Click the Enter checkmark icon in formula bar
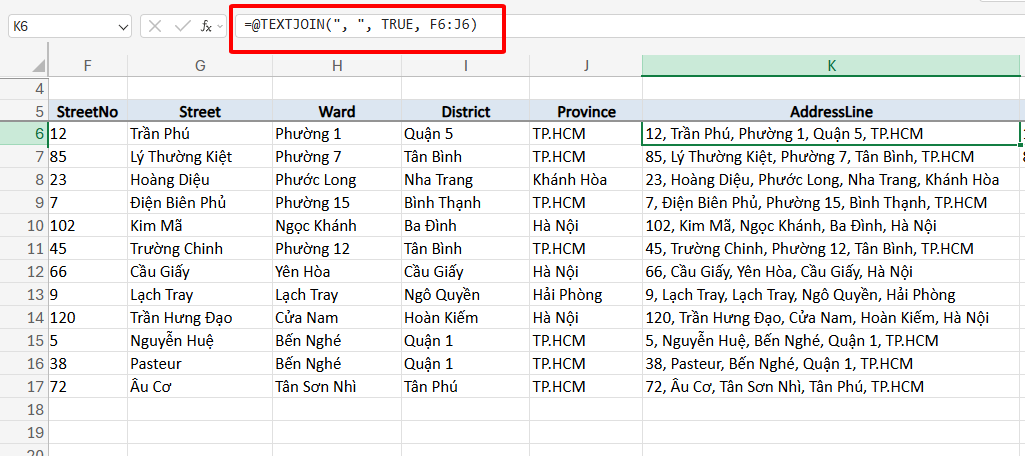 181,26
